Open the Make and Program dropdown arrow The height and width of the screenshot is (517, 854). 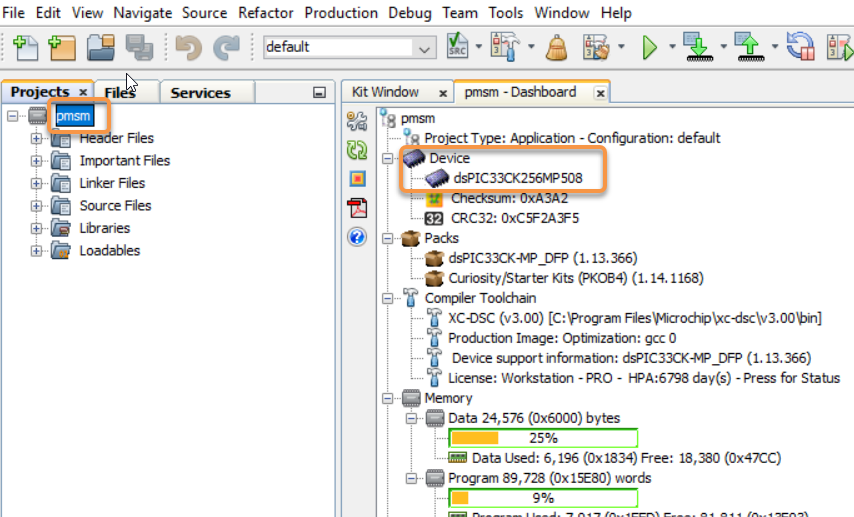(723, 47)
